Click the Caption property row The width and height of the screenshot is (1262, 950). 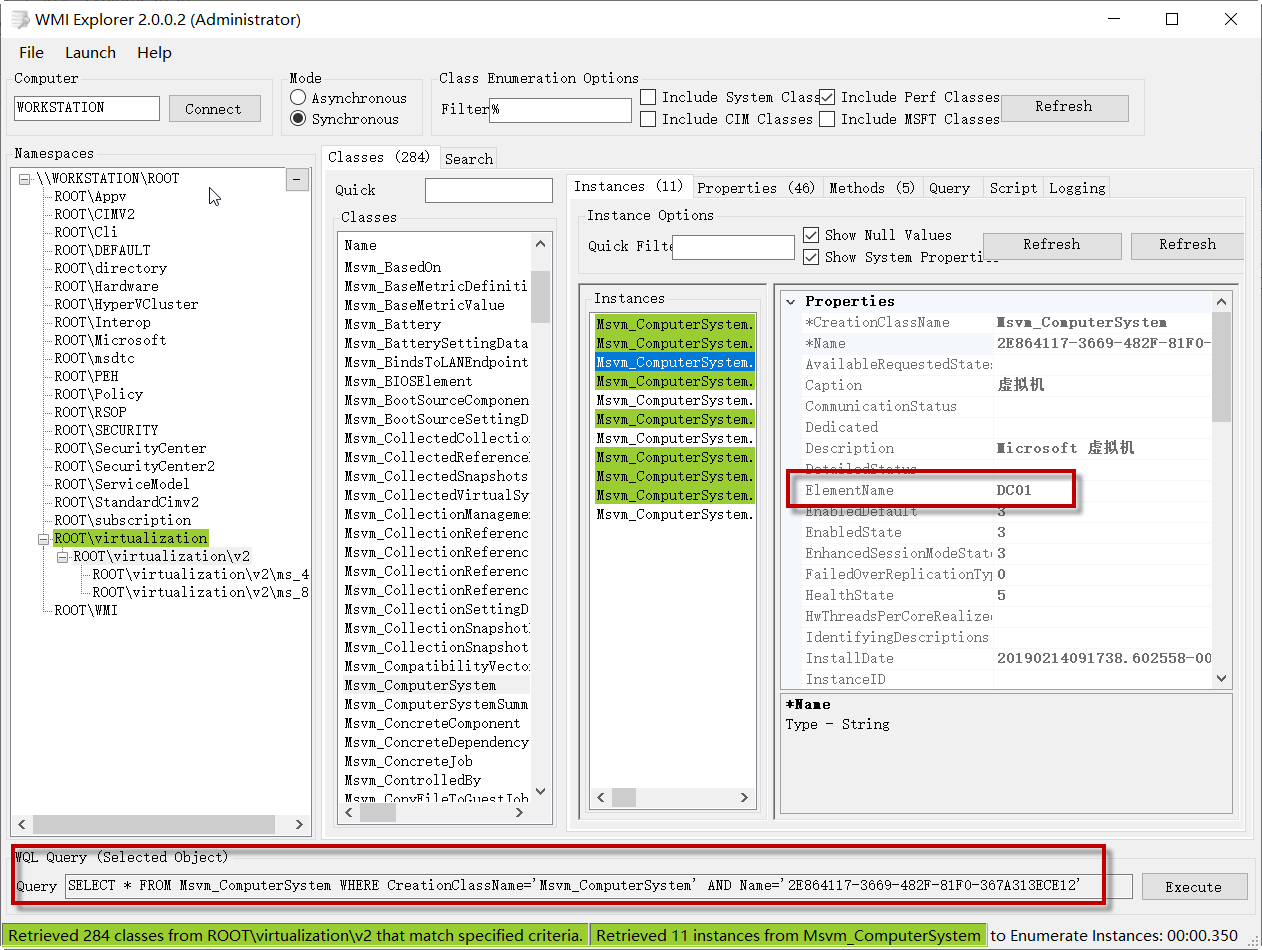pos(1007,385)
